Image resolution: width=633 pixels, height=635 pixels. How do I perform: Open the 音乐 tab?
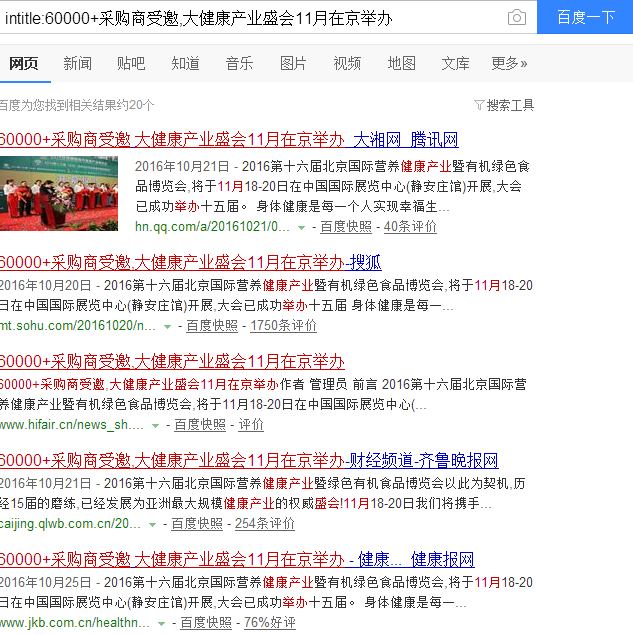point(239,64)
